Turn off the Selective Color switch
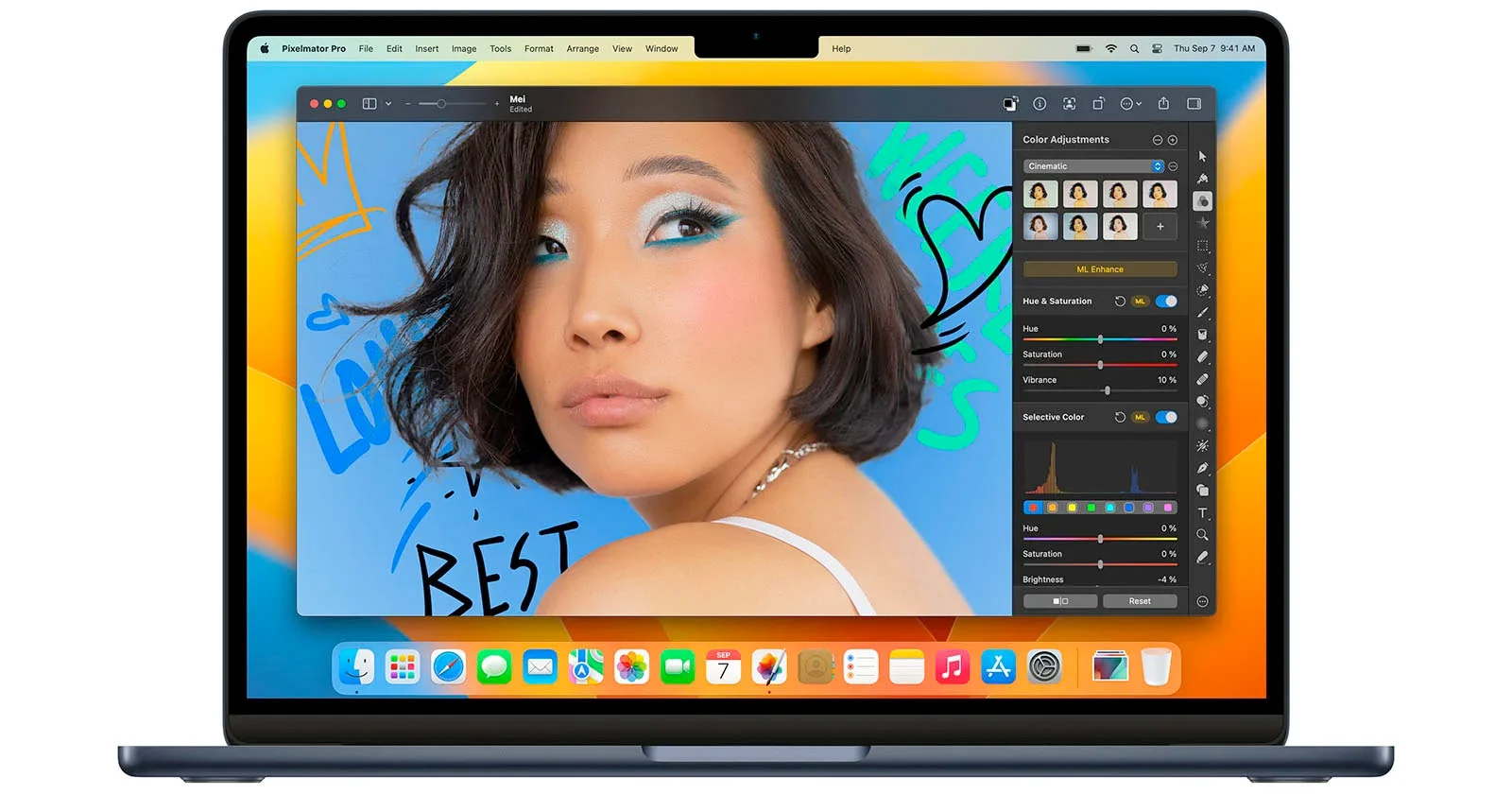This screenshot has height=794, width=1512. coord(1166,417)
